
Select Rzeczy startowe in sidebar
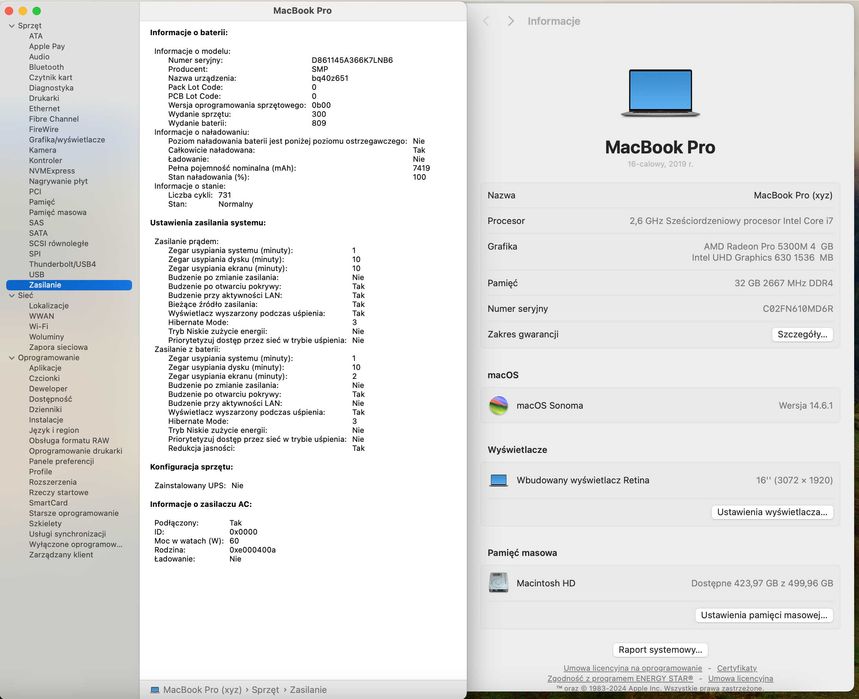[x=58, y=492]
